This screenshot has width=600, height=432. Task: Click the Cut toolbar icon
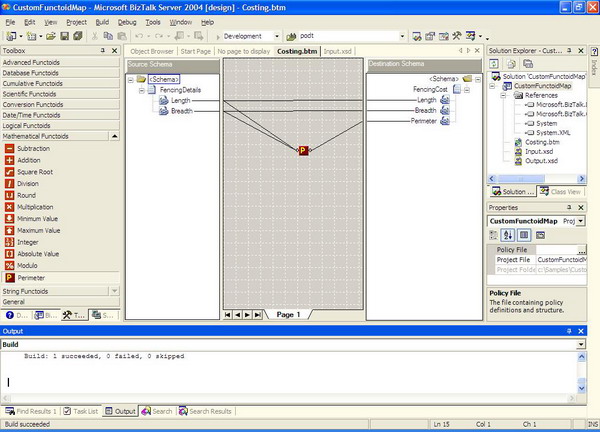tap(95, 36)
